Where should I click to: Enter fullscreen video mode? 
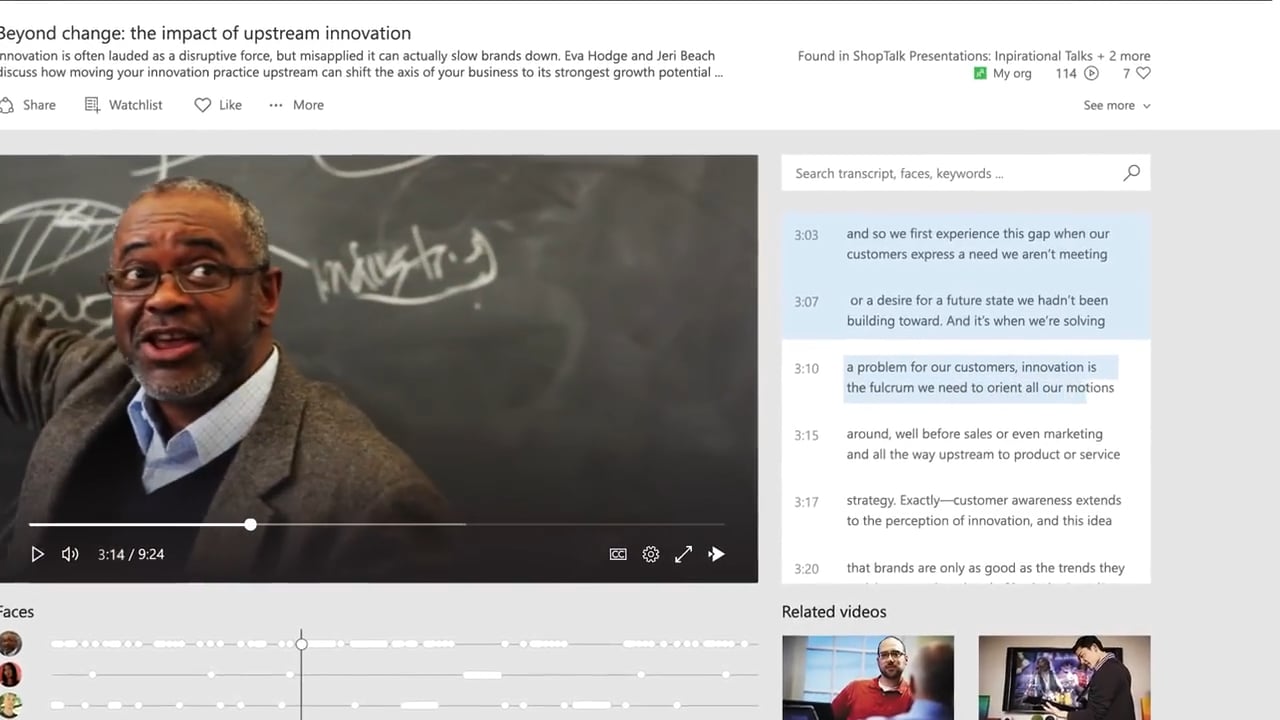(684, 554)
